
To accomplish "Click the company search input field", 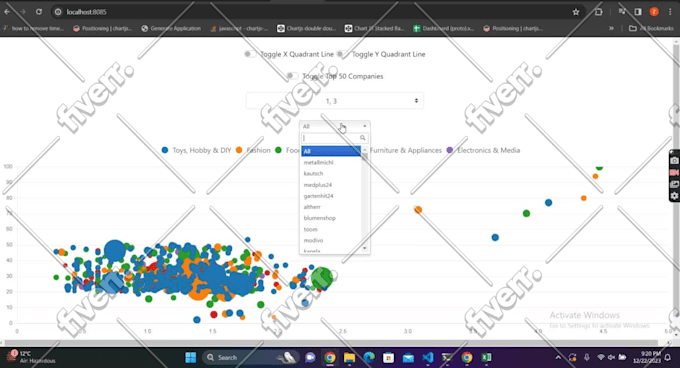I will point(331,138).
